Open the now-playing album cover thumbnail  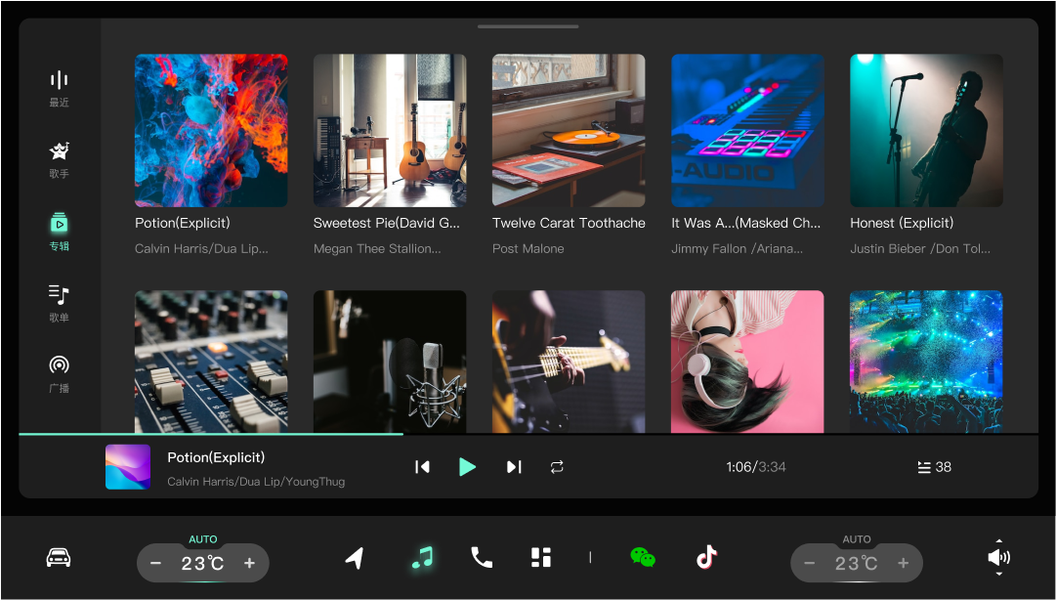tap(128, 467)
